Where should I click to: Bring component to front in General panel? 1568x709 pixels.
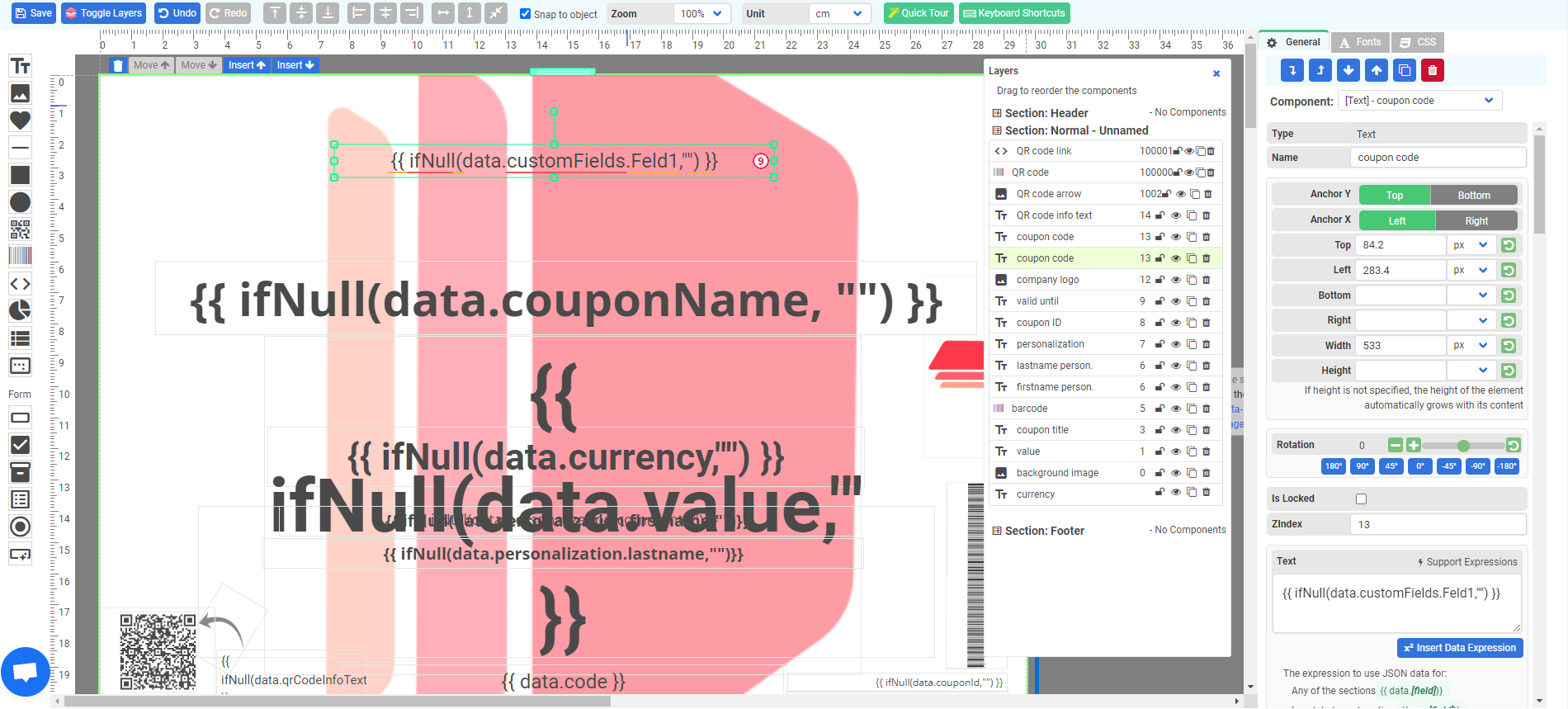(x=1320, y=71)
